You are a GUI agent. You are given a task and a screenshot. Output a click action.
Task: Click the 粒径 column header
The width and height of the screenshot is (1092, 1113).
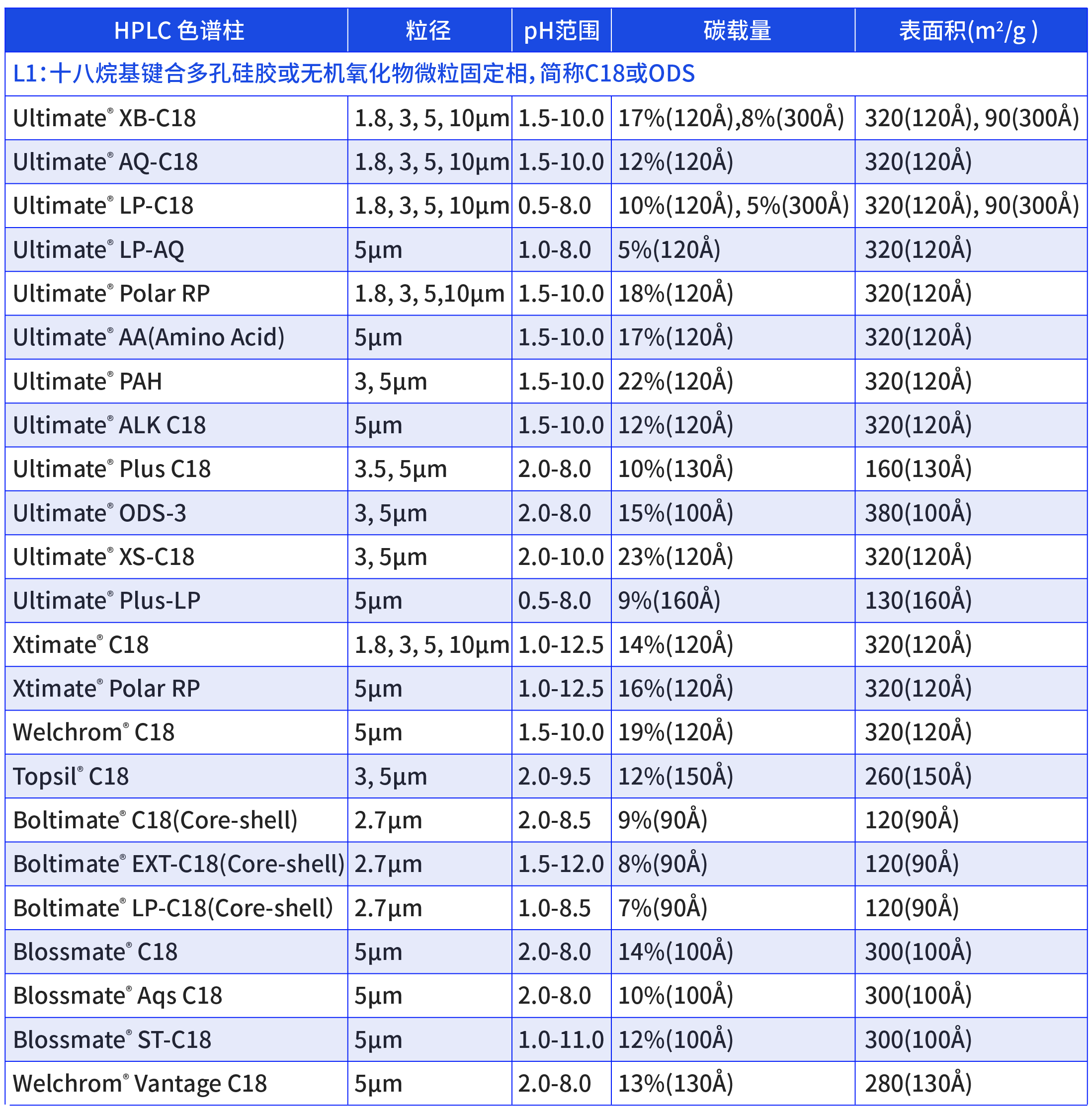(x=428, y=30)
